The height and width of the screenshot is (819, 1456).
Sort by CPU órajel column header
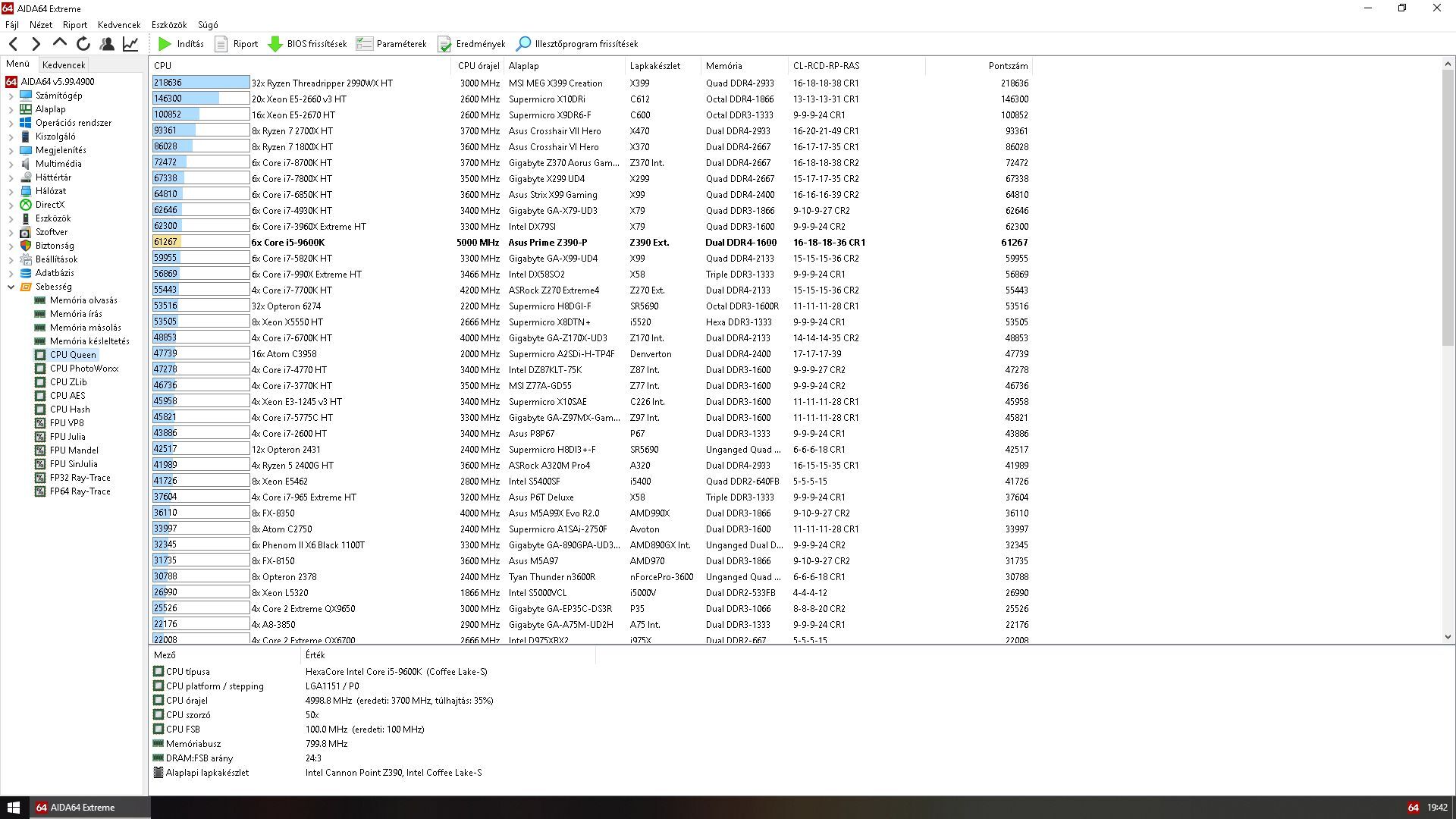(x=479, y=66)
